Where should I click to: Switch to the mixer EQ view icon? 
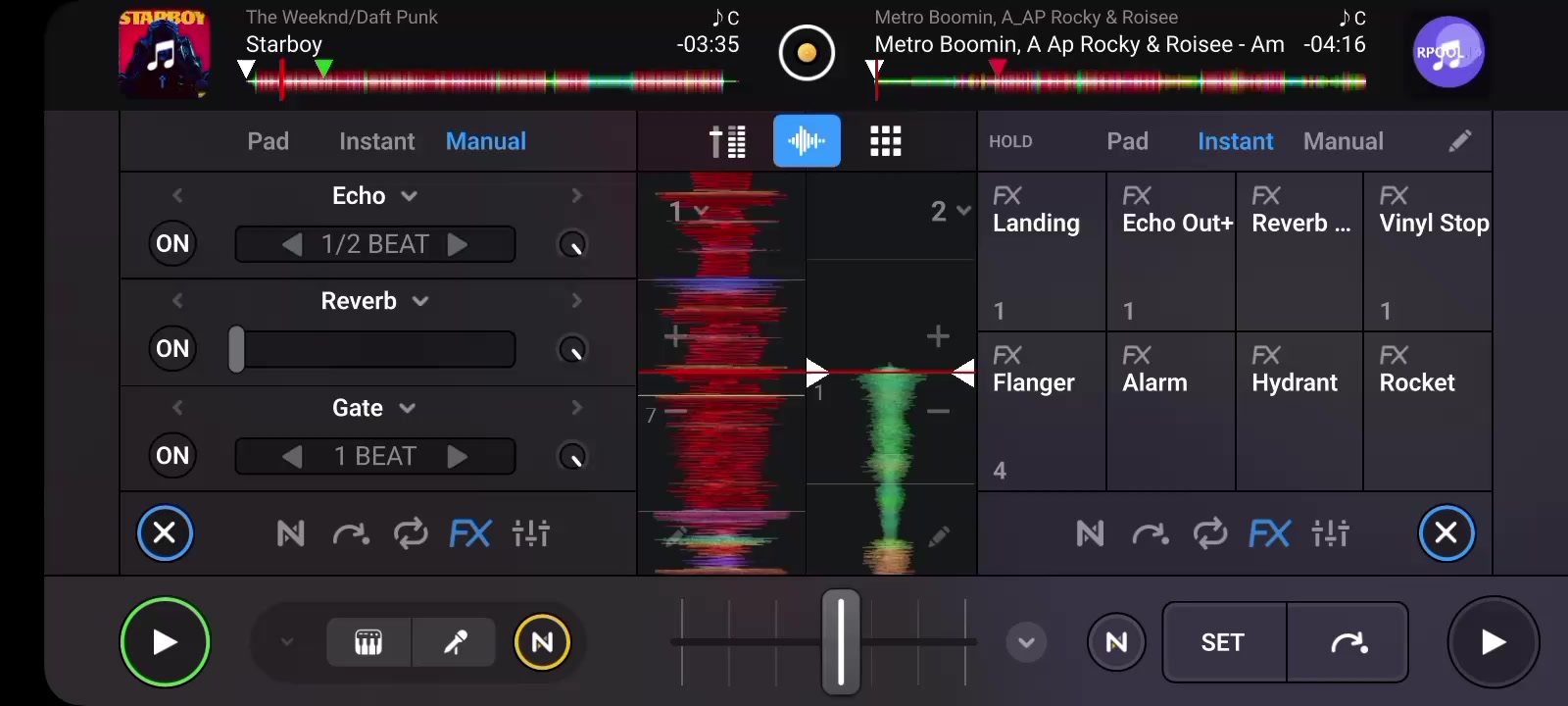727,141
